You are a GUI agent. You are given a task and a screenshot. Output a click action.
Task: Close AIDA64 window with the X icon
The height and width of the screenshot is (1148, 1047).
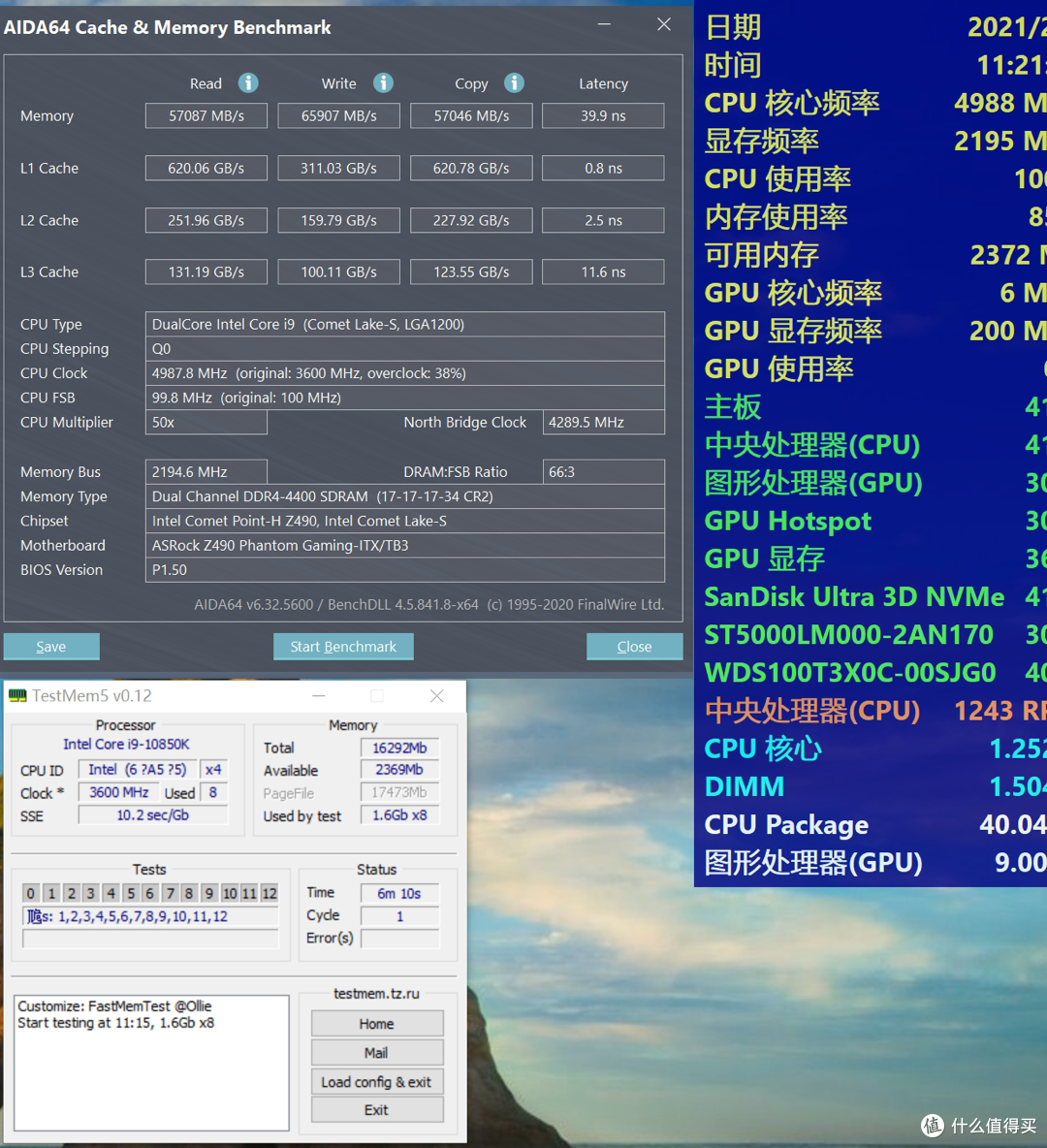pos(664,24)
